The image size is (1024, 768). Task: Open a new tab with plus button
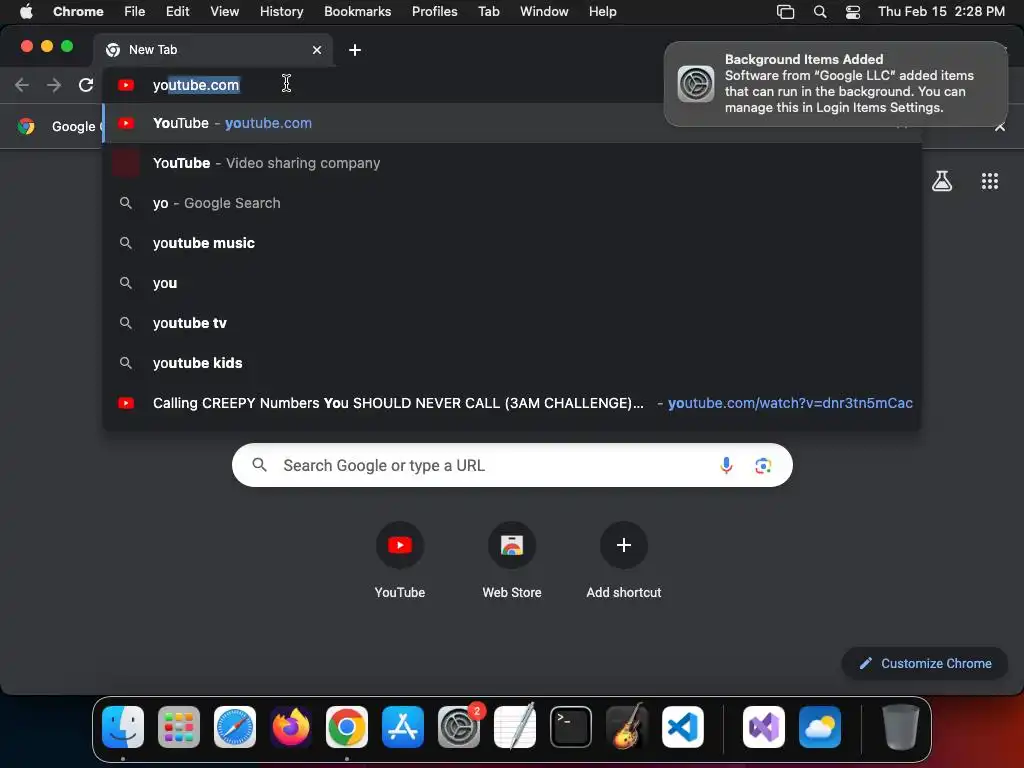355,50
